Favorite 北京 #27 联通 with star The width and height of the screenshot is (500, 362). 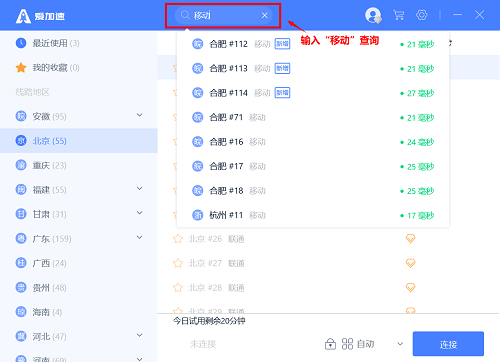[x=178, y=263]
